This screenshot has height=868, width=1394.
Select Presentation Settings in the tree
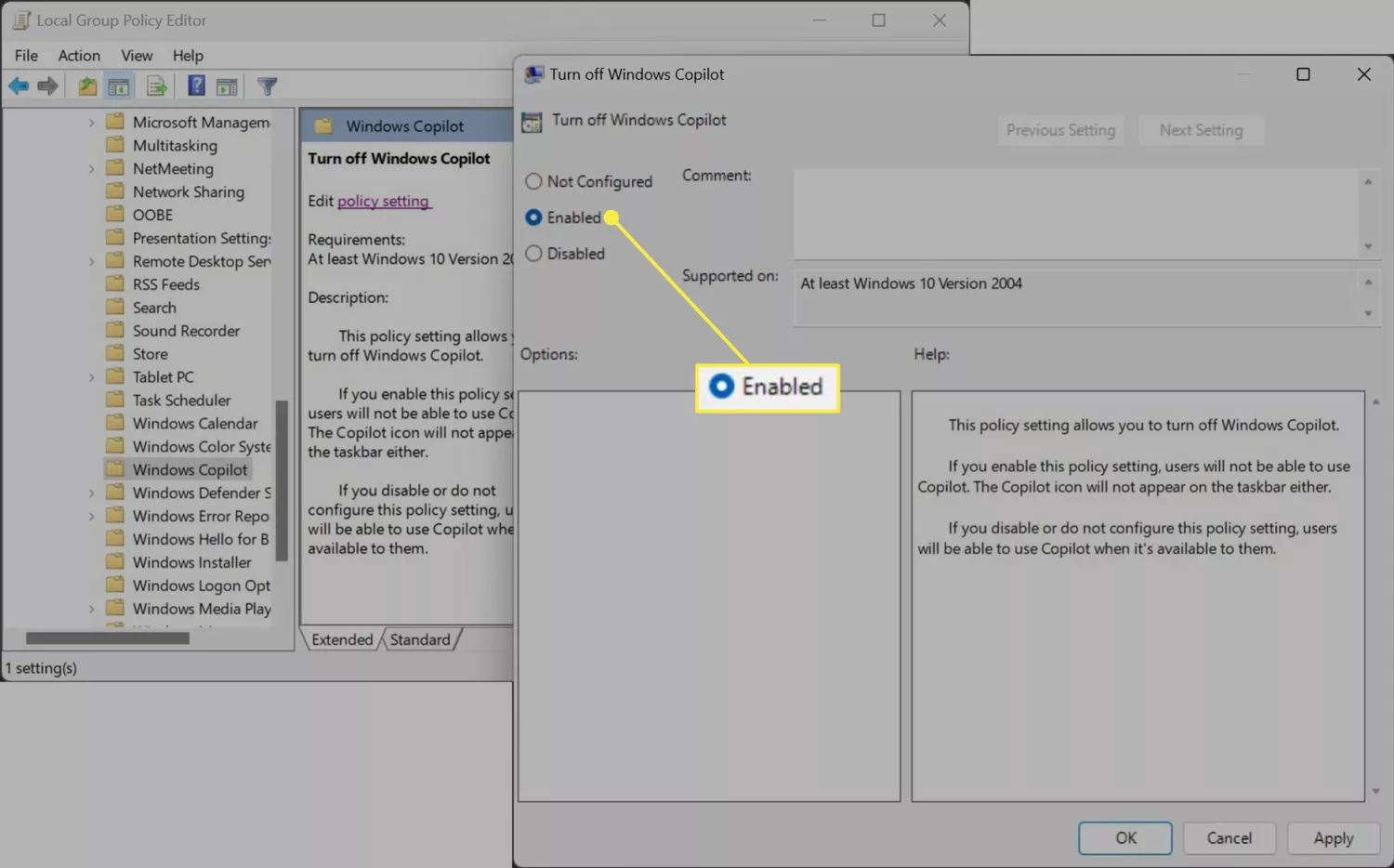[x=202, y=239]
